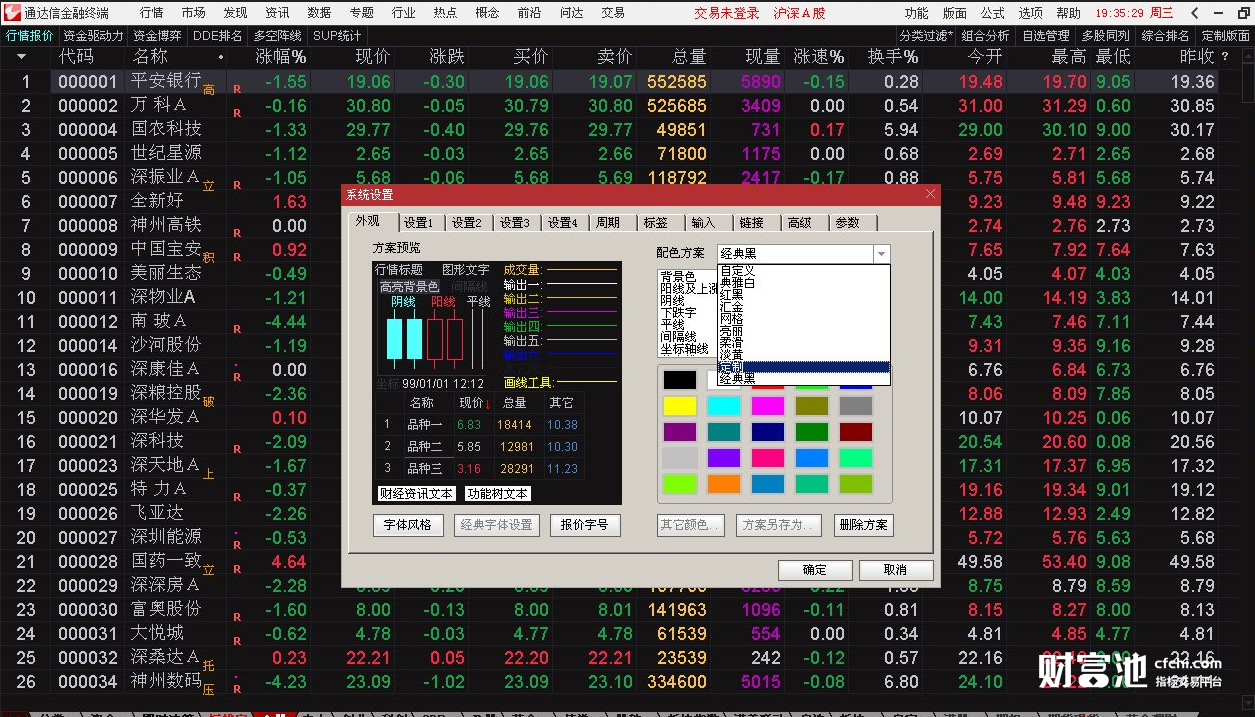This screenshot has width=1255, height=717.
Task: Switch to the 设置1 tab
Action: 418,223
